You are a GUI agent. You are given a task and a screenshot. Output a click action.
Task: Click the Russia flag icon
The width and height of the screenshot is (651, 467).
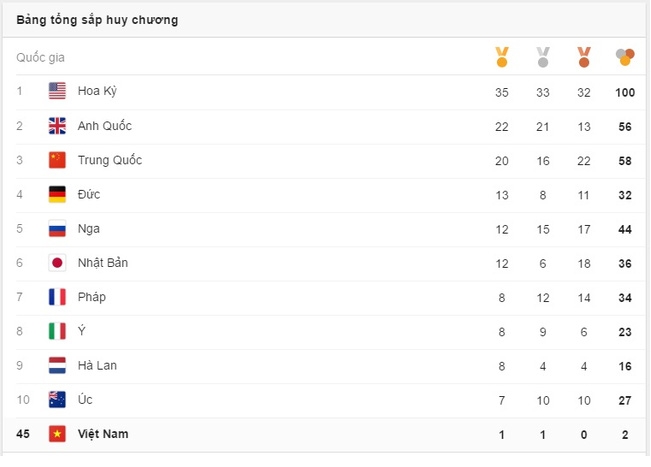click(57, 229)
